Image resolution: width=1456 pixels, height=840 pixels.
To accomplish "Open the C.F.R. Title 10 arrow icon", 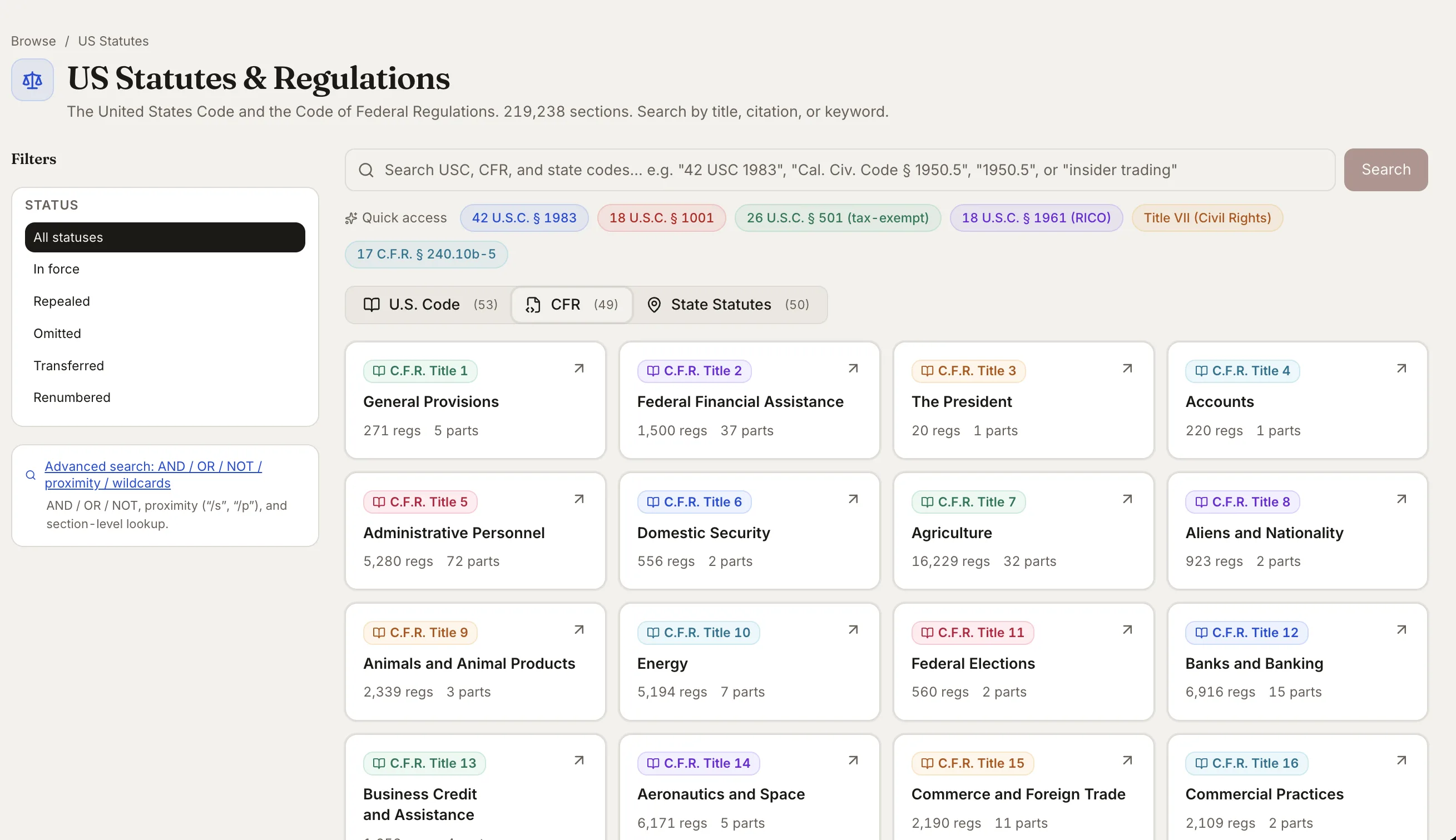I will tap(853, 630).
